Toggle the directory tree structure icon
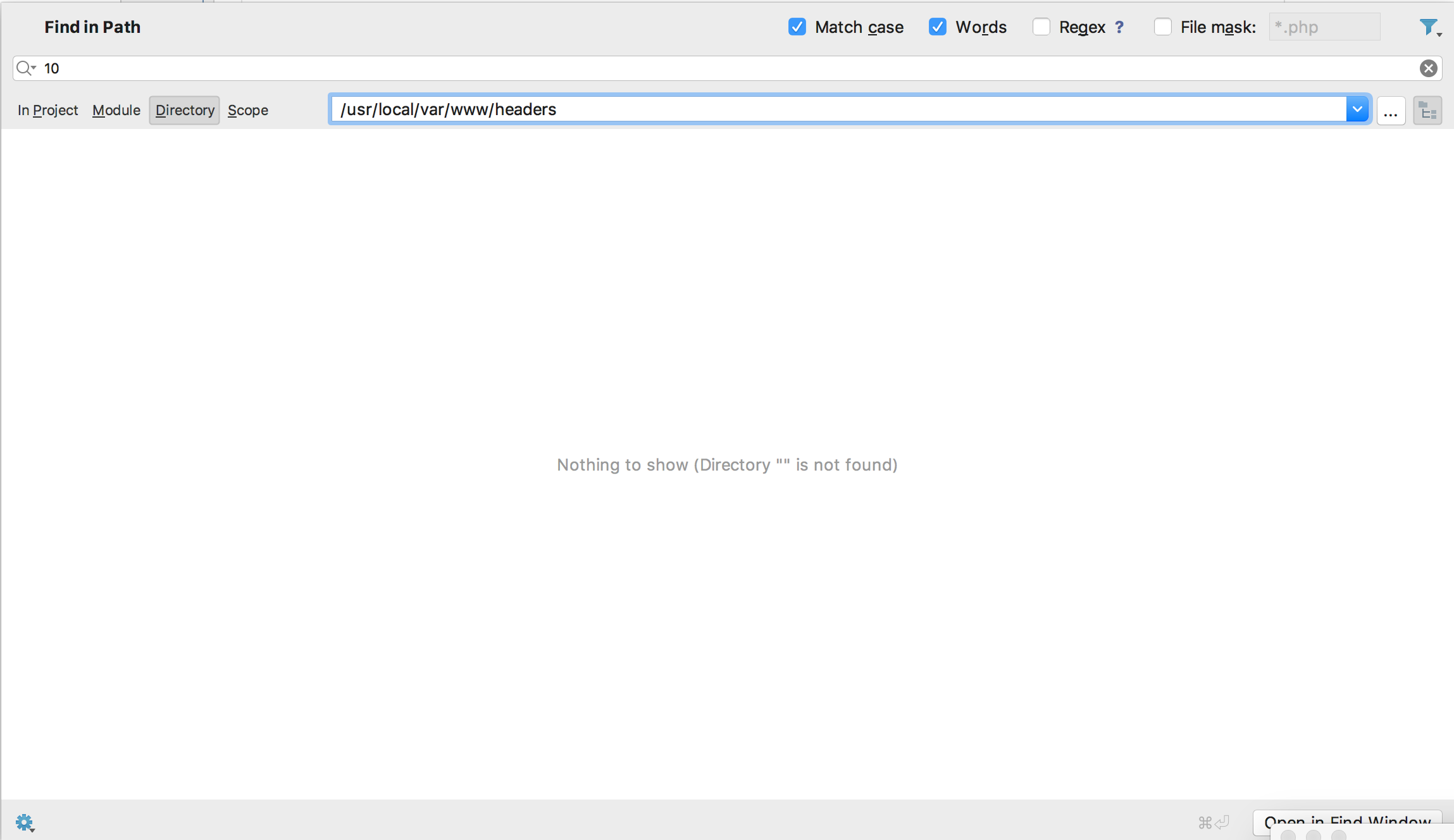Image resolution: width=1454 pixels, height=840 pixels. (1428, 109)
